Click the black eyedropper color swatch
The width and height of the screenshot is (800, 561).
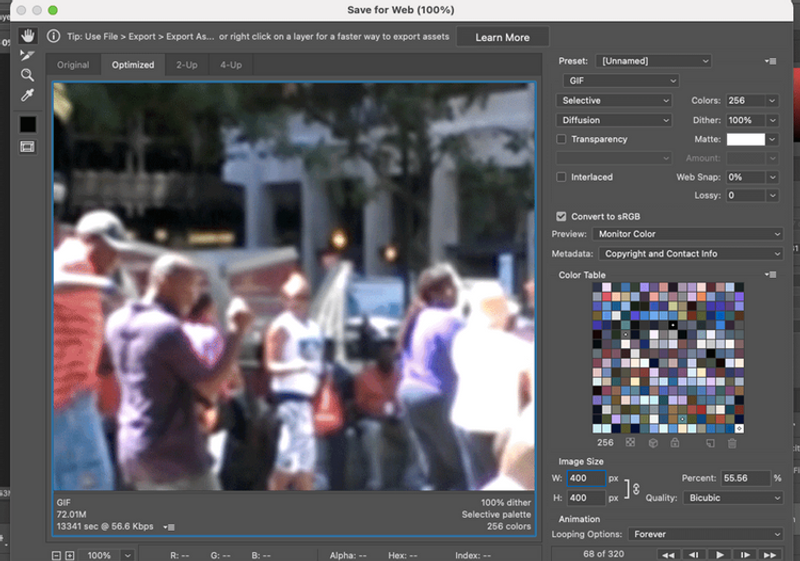(28, 124)
